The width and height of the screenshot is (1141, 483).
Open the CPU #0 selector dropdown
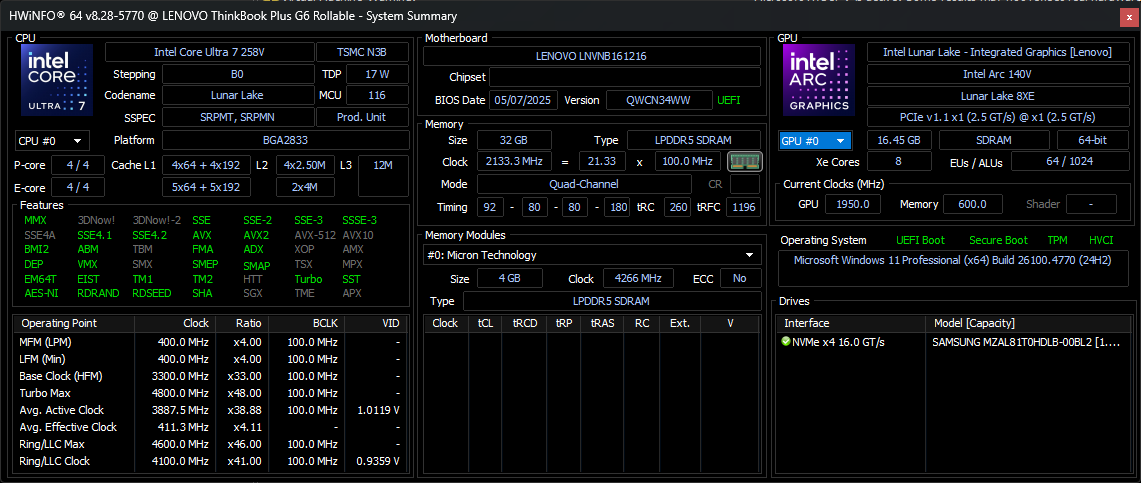point(52,140)
